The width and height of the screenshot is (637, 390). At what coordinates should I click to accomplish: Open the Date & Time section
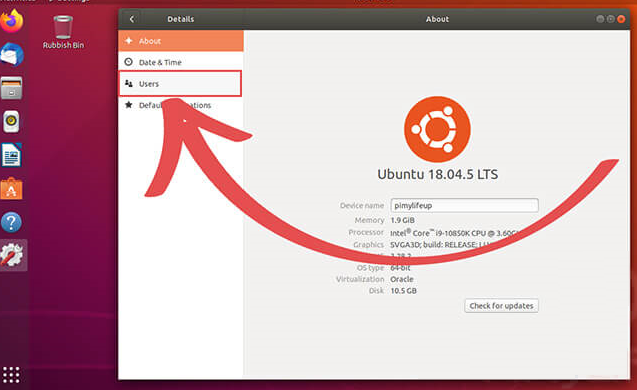pos(181,62)
